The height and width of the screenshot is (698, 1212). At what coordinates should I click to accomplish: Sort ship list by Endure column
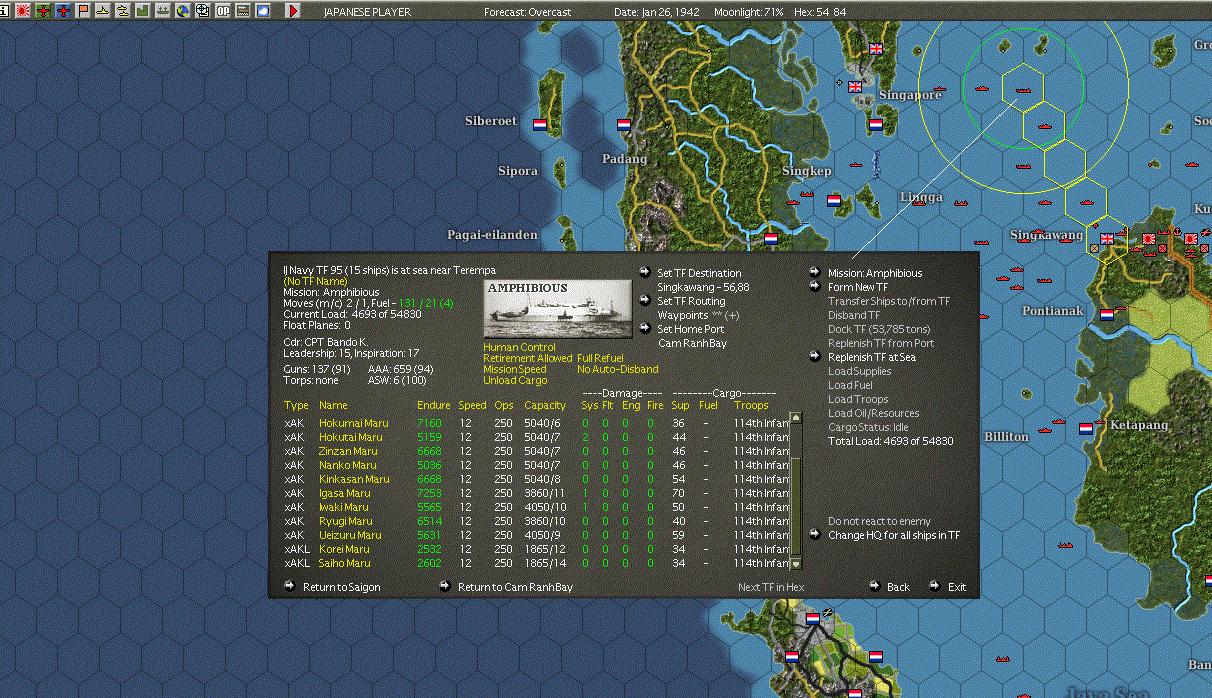point(433,406)
